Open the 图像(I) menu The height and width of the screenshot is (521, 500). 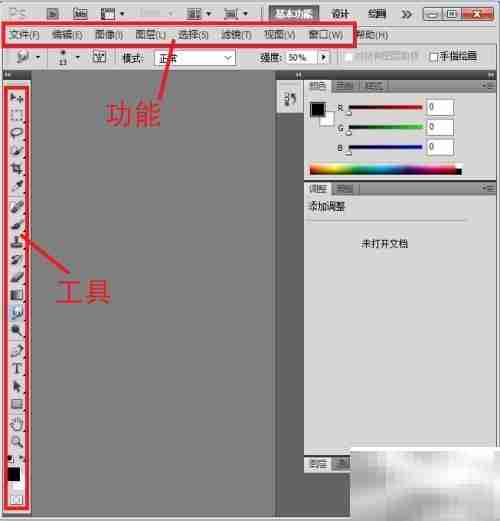click(109, 34)
